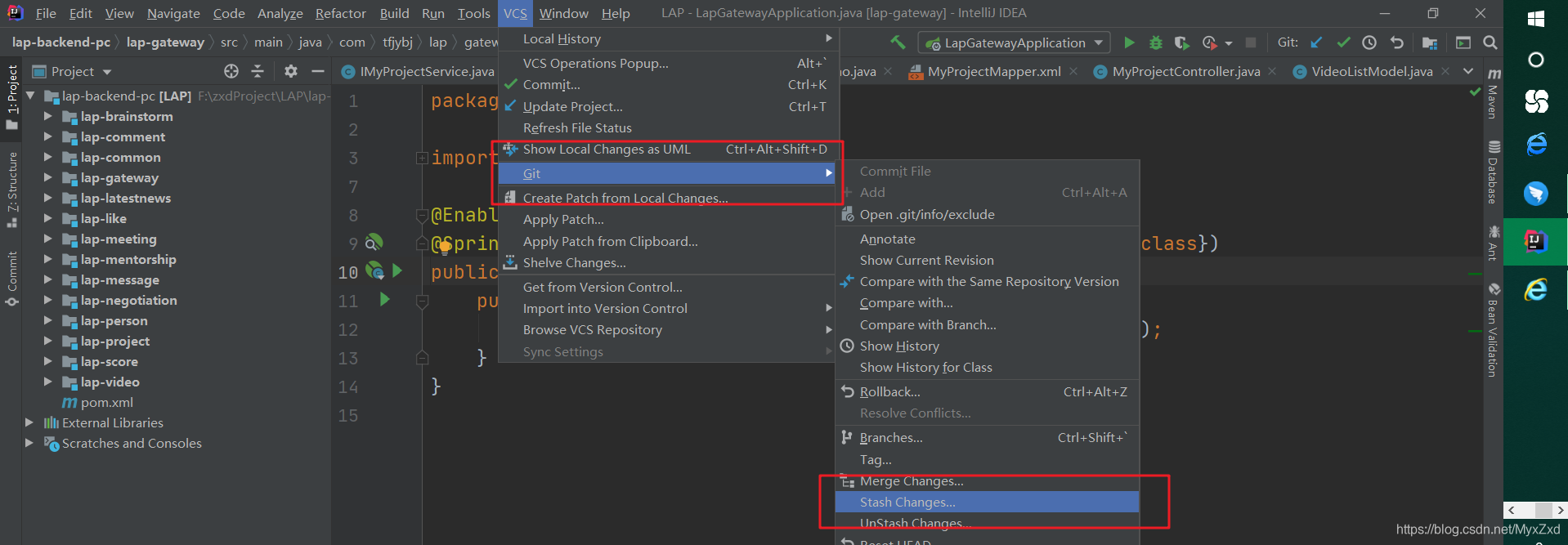This screenshot has height=545, width=1568.
Task: Open the Structure tool window tab
Action: pyautogui.click(x=12, y=190)
